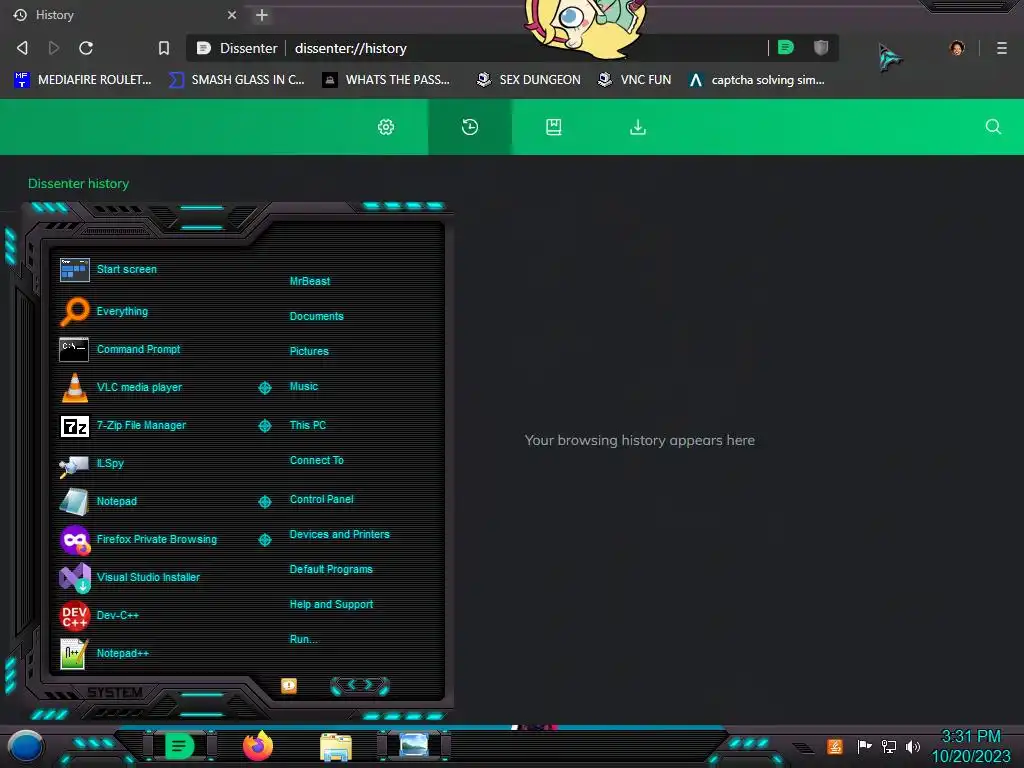The height and width of the screenshot is (768, 1024).
Task: Open File Explorer on taskbar
Action: (336, 747)
